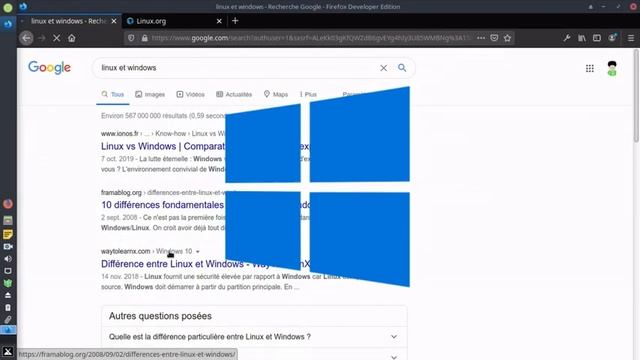Open 10 différences fondamentales result link
640x360 pixels.
[163, 205]
